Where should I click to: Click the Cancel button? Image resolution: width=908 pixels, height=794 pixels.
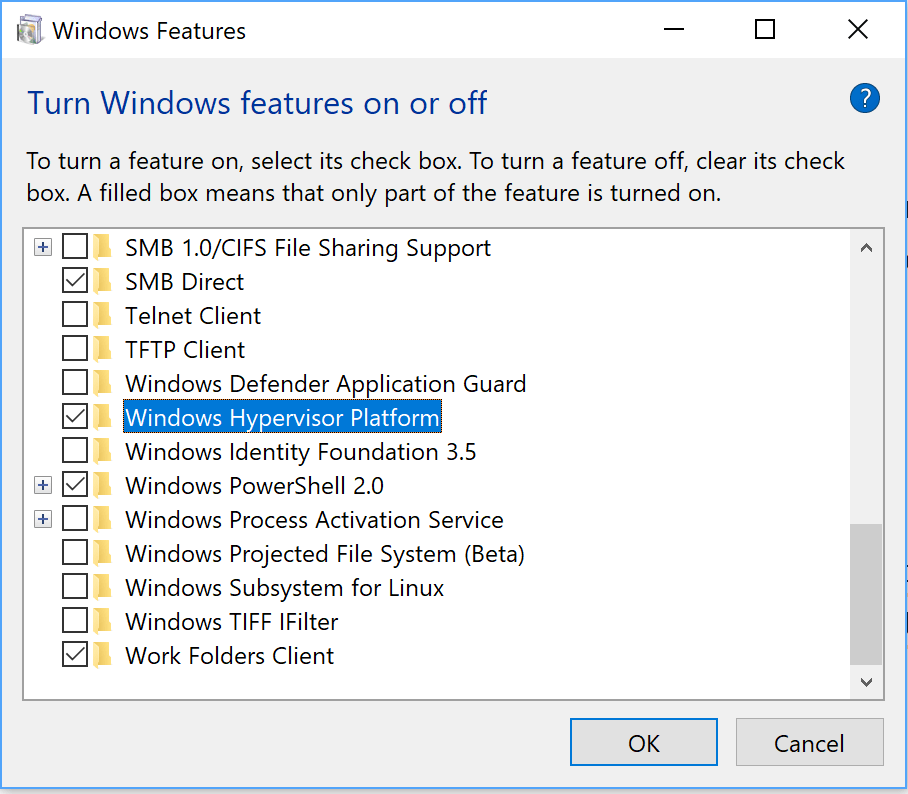click(809, 742)
